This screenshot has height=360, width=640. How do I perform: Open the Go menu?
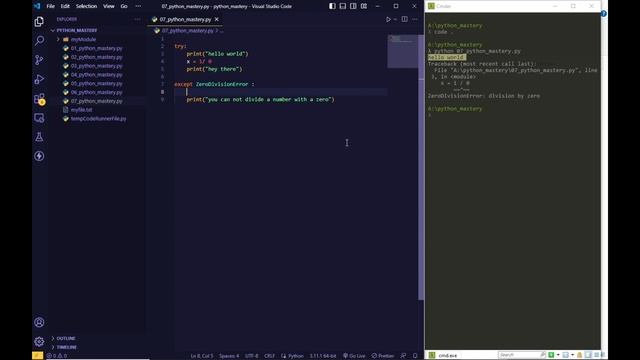coord(124,6)
